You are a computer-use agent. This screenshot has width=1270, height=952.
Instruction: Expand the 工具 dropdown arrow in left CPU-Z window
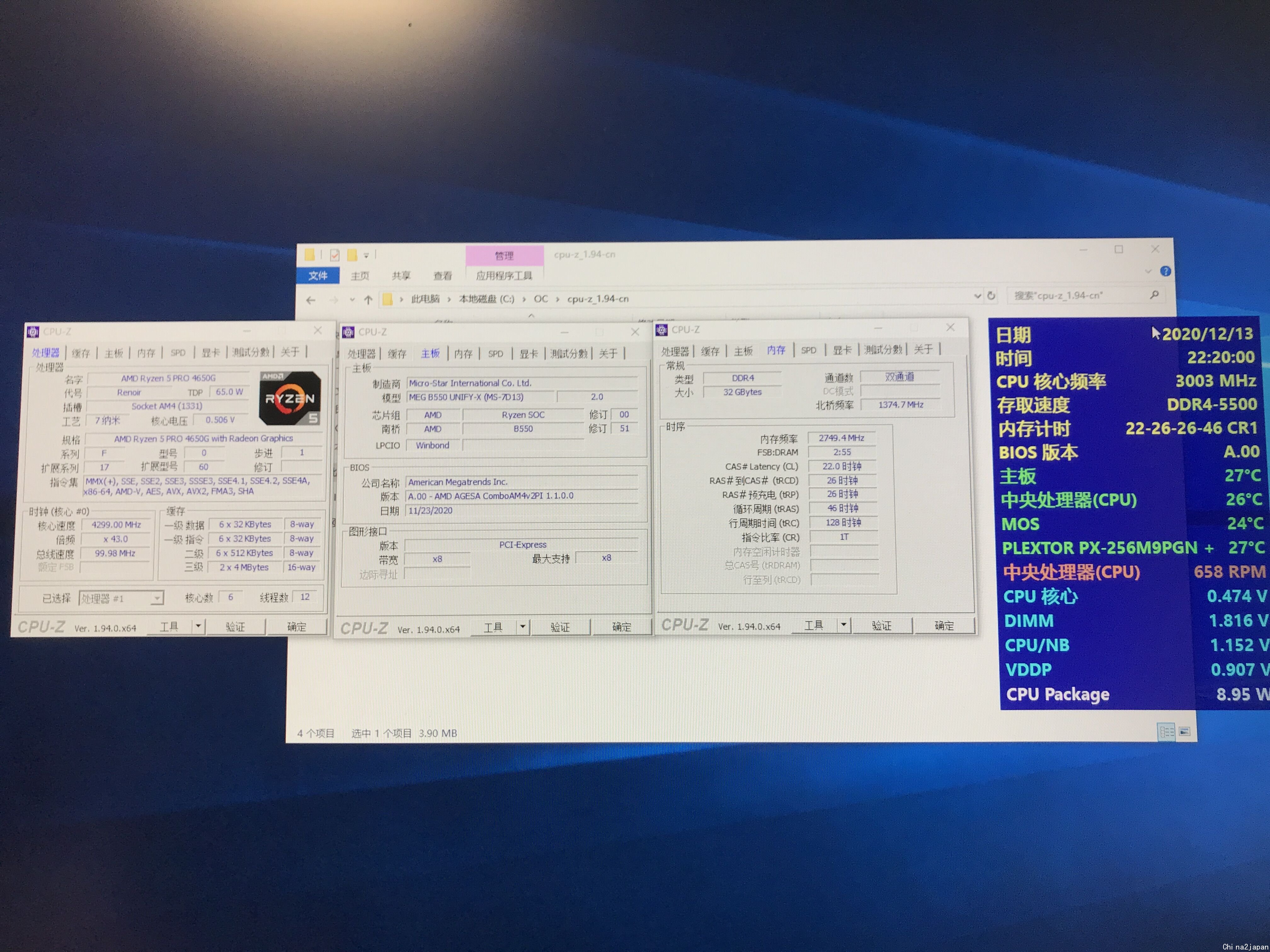[x=198, y=626]
